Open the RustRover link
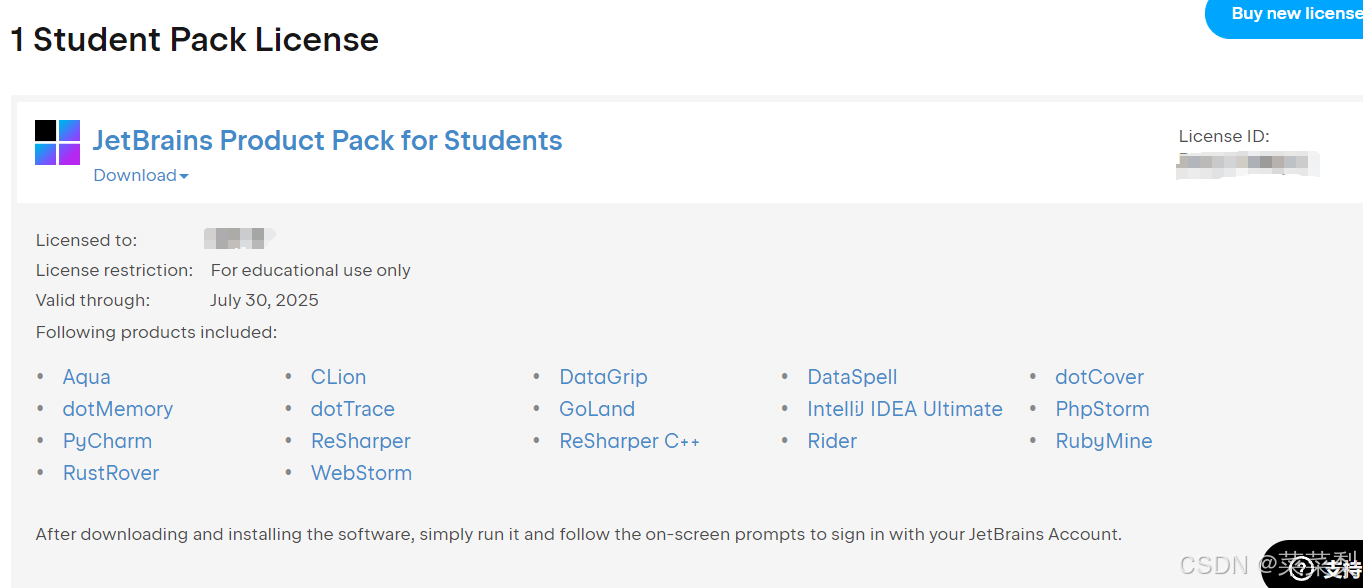1363x588 pixels. 111,473
